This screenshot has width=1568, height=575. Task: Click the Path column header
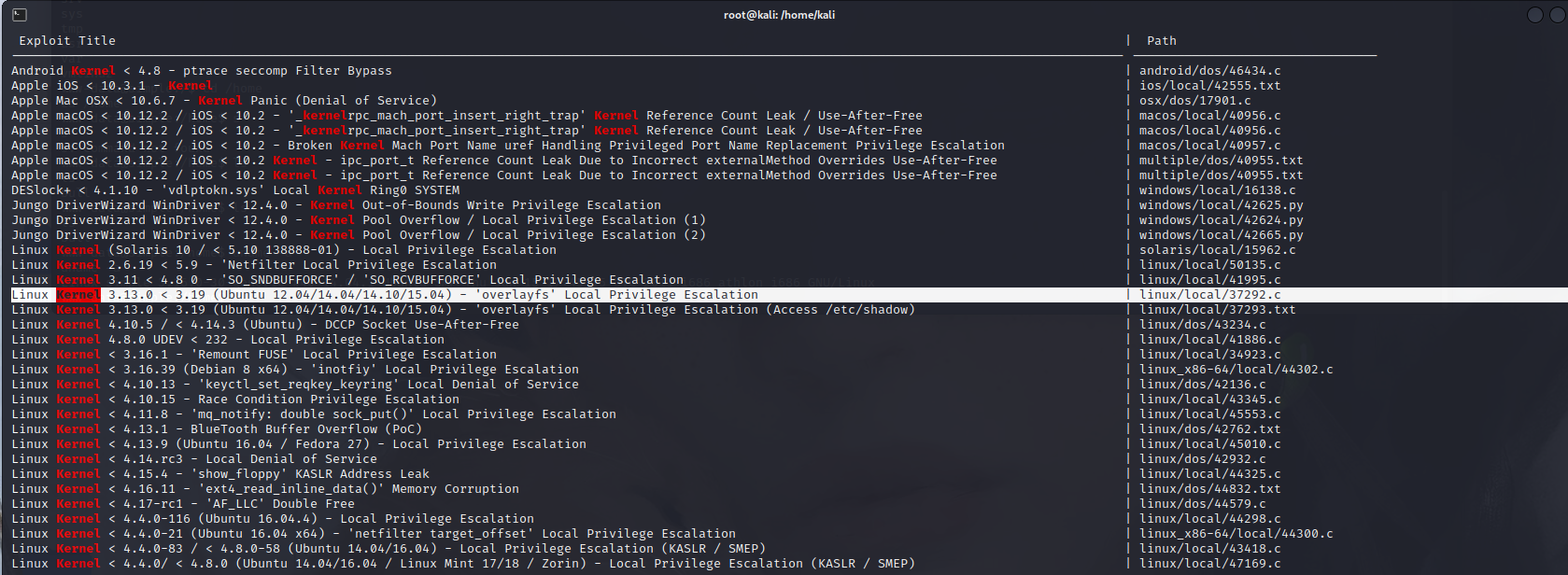[x=1161, y=41]
